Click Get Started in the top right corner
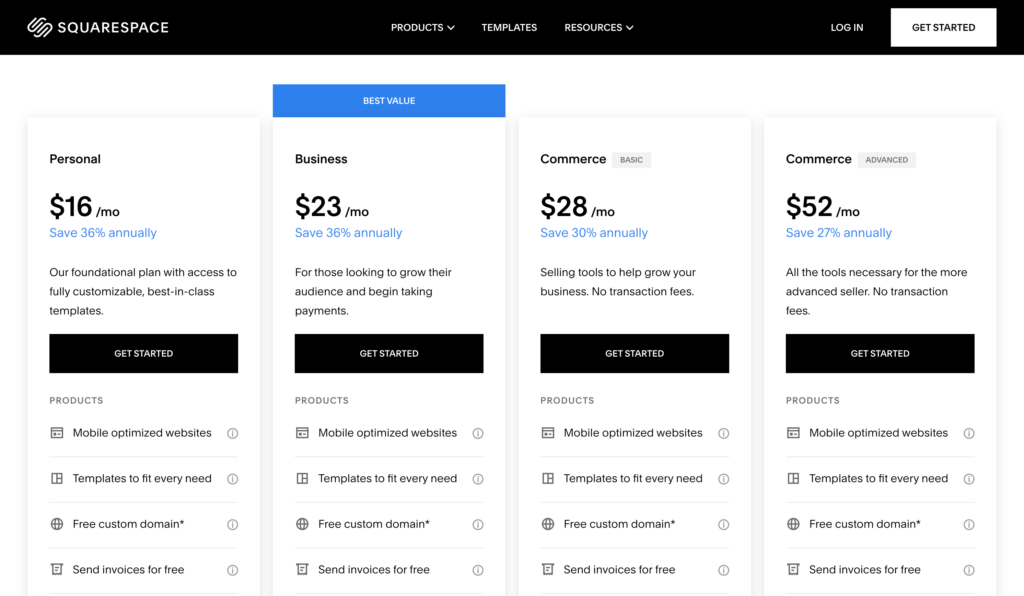 pos(942,27)
